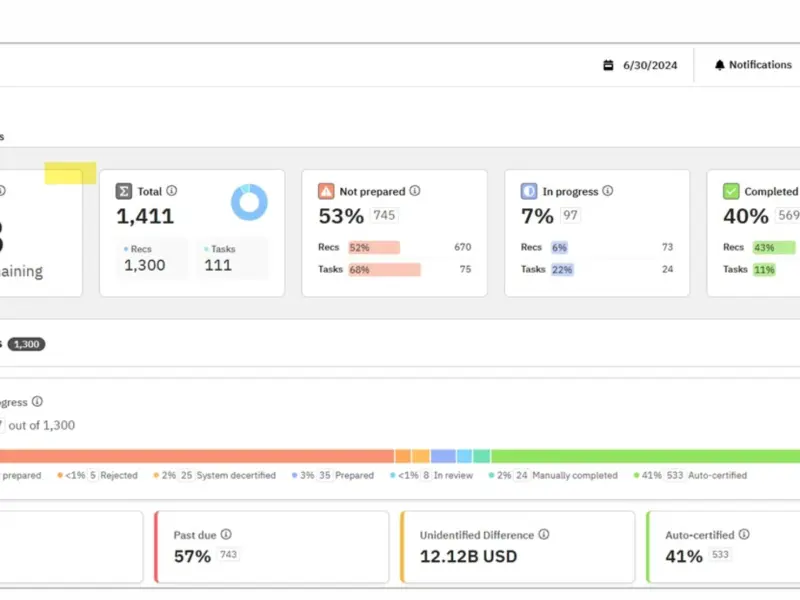This screenshot has height=600, width=800.
Task: Click the Total donut chart
Action: click(249, 202)
